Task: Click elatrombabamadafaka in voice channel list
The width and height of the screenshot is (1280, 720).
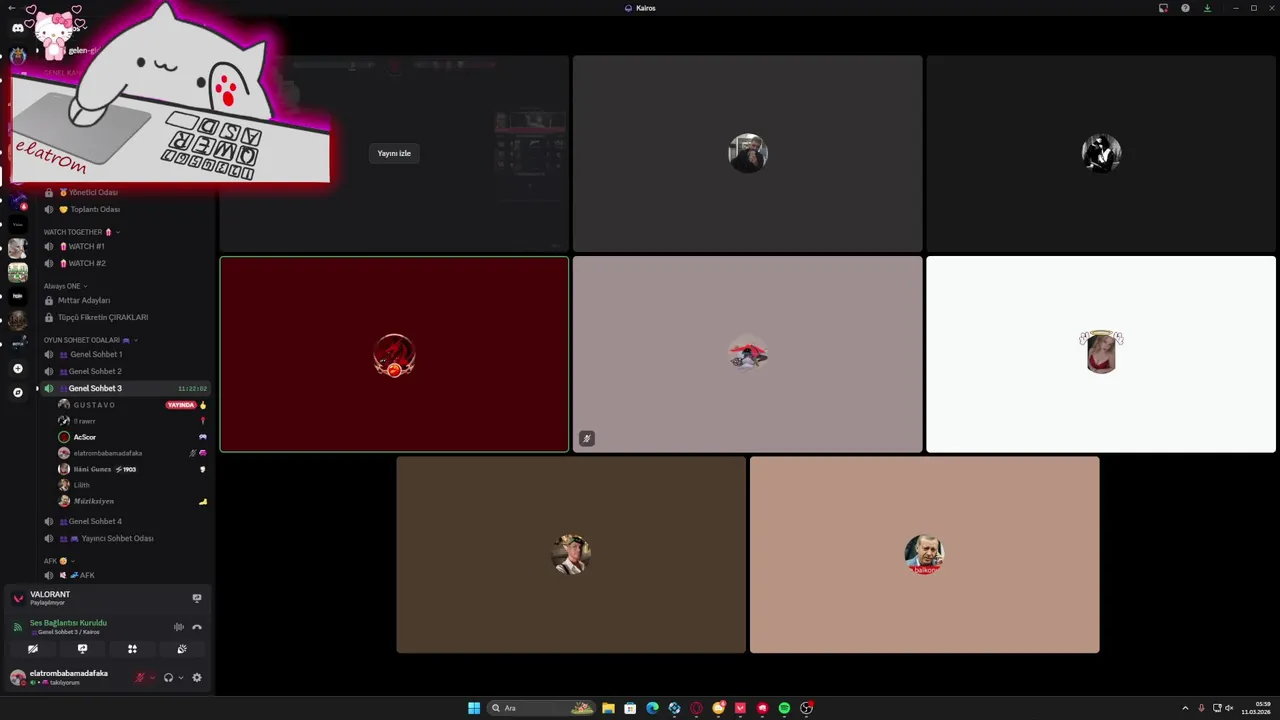Action: pyautogui.click(x=108, y=453)
